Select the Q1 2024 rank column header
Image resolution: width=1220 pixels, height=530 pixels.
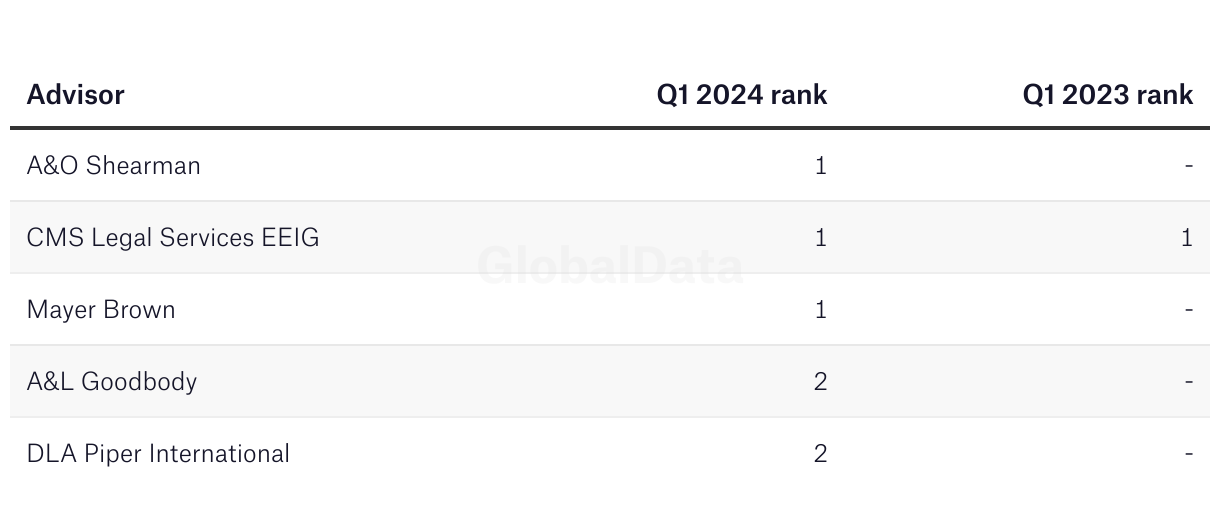[x=742, y=95]
